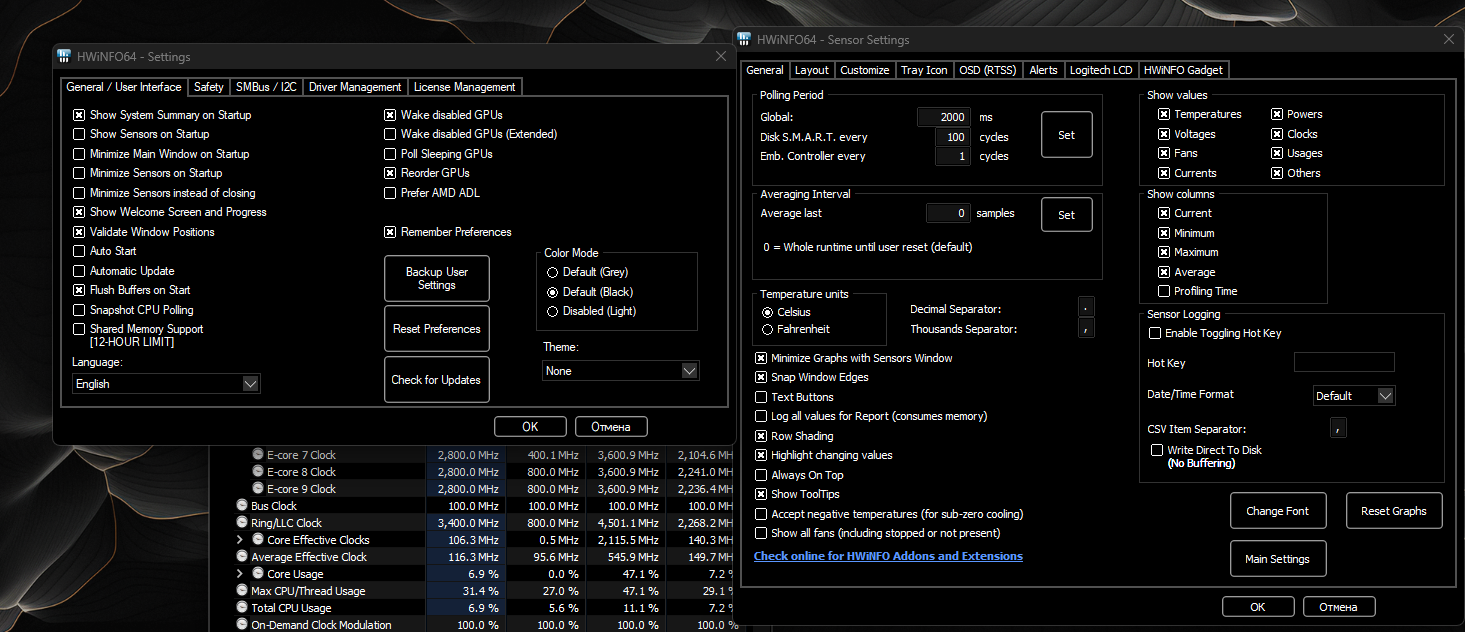Open the SMBus / I2C tab

266,87
